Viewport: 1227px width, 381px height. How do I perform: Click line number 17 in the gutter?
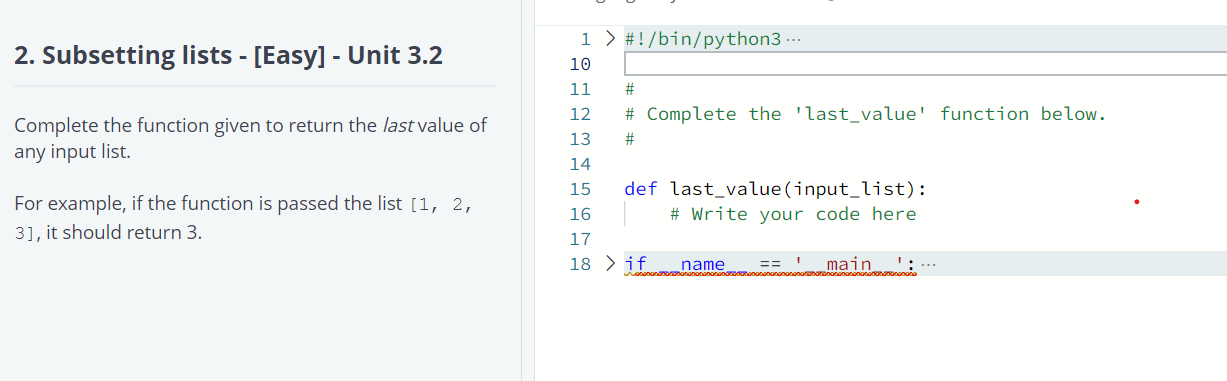[580, 239]
